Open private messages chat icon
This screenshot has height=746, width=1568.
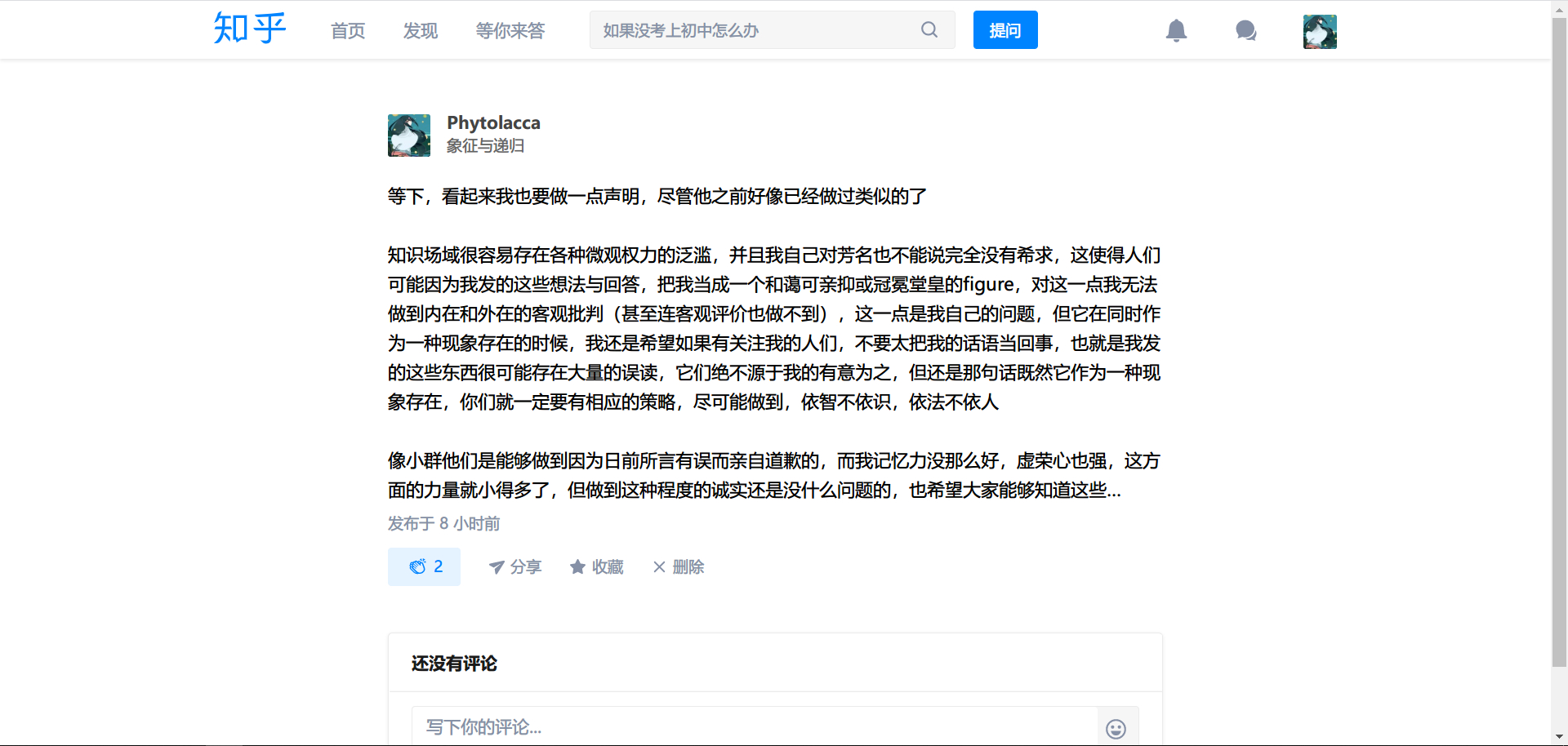1245,31
